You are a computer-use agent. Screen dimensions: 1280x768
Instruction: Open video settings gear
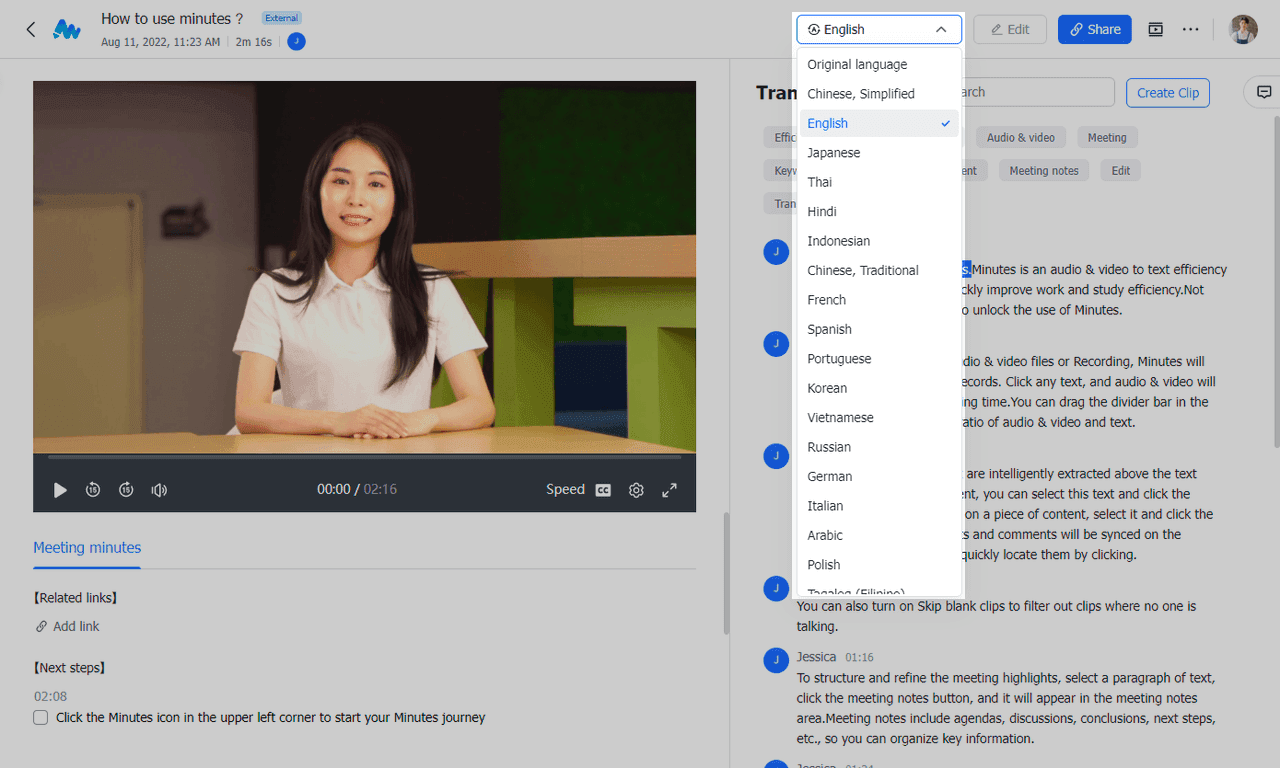pos(636,490)
